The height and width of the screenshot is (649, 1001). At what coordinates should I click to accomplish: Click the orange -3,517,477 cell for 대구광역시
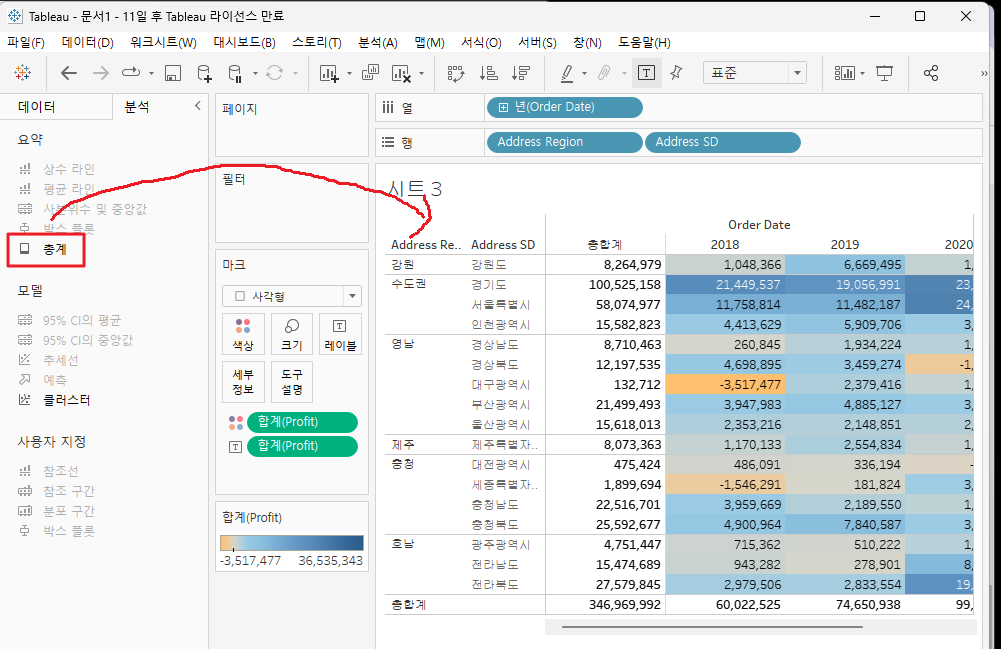tap(725, 385)
